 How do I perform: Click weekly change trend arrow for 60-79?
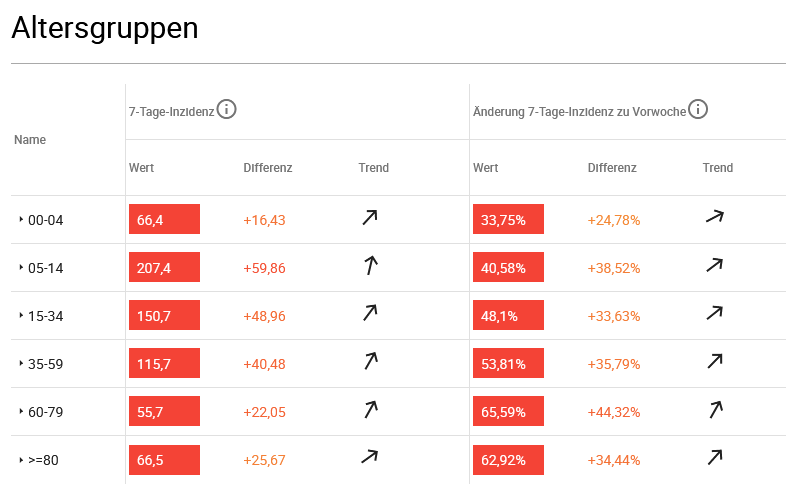coord(714,409)
